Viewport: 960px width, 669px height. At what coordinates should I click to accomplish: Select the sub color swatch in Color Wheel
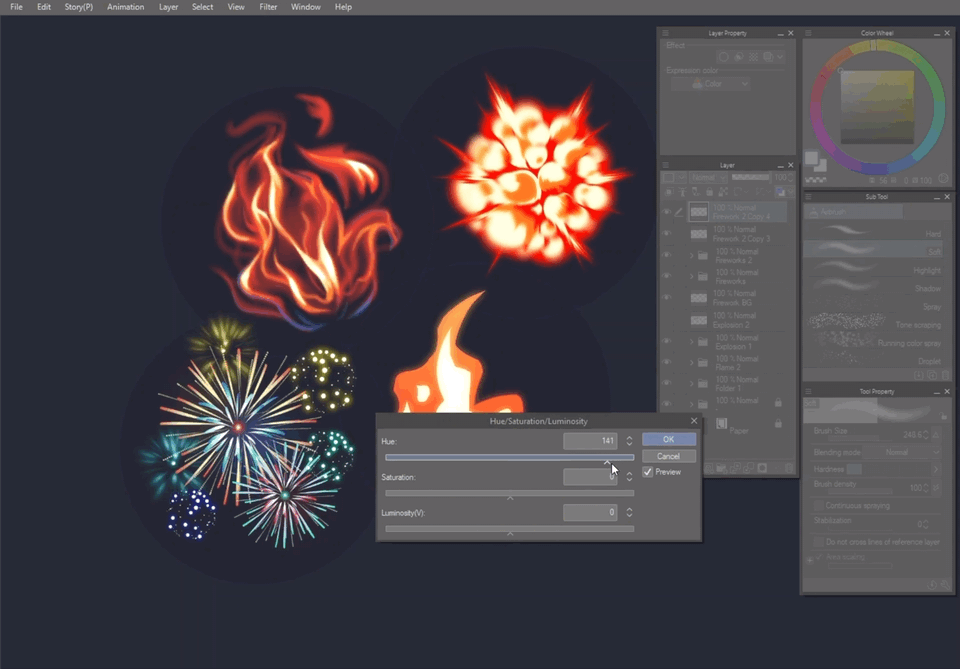click(820, 165)
